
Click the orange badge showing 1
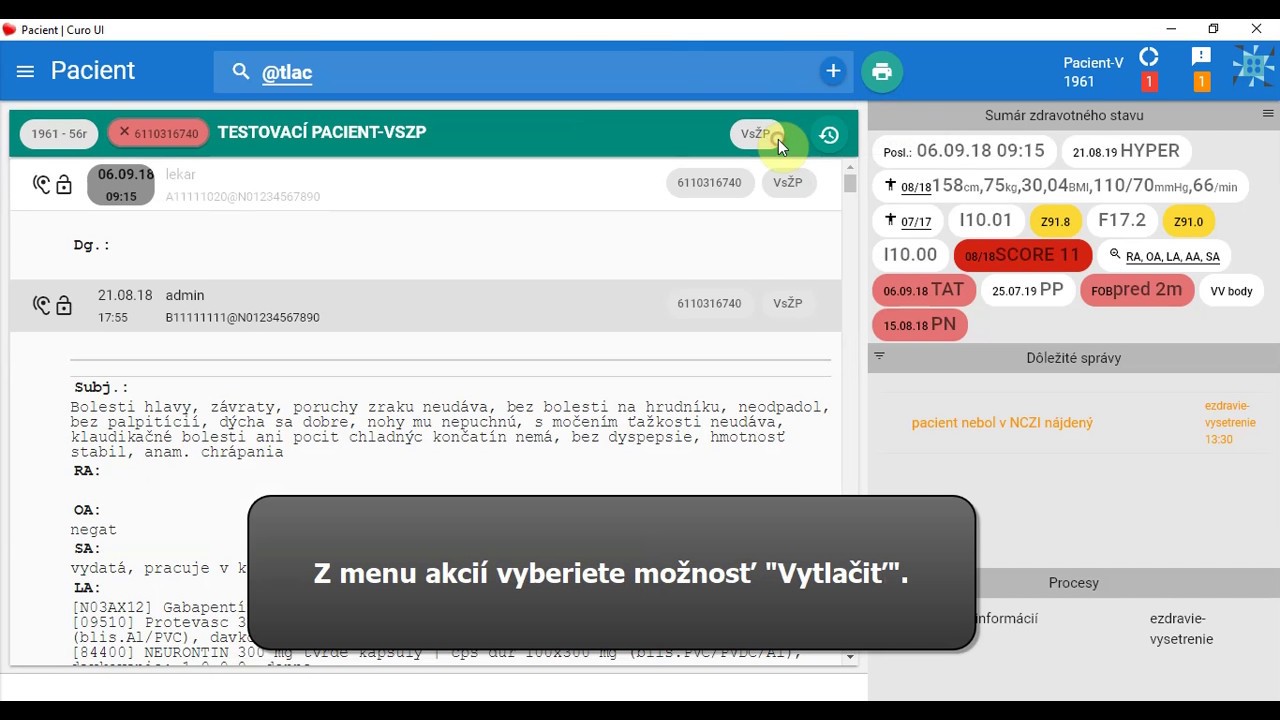click(x=1202, y=82)
